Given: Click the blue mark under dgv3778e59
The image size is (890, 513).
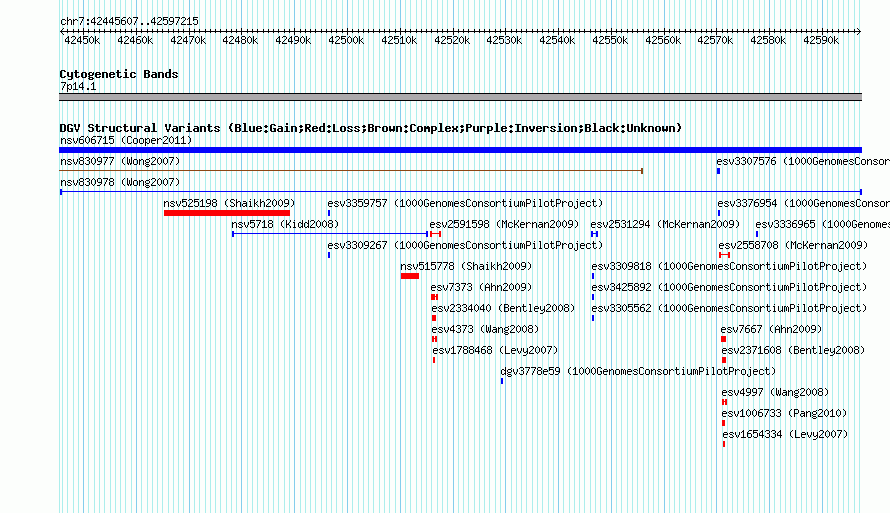Looking at the screenshot, I should pyautogui.click(x=502, y=381).
